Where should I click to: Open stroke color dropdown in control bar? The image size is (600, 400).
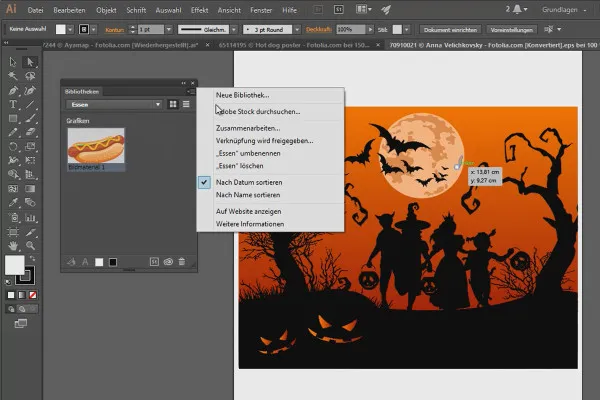coord(93,29)
